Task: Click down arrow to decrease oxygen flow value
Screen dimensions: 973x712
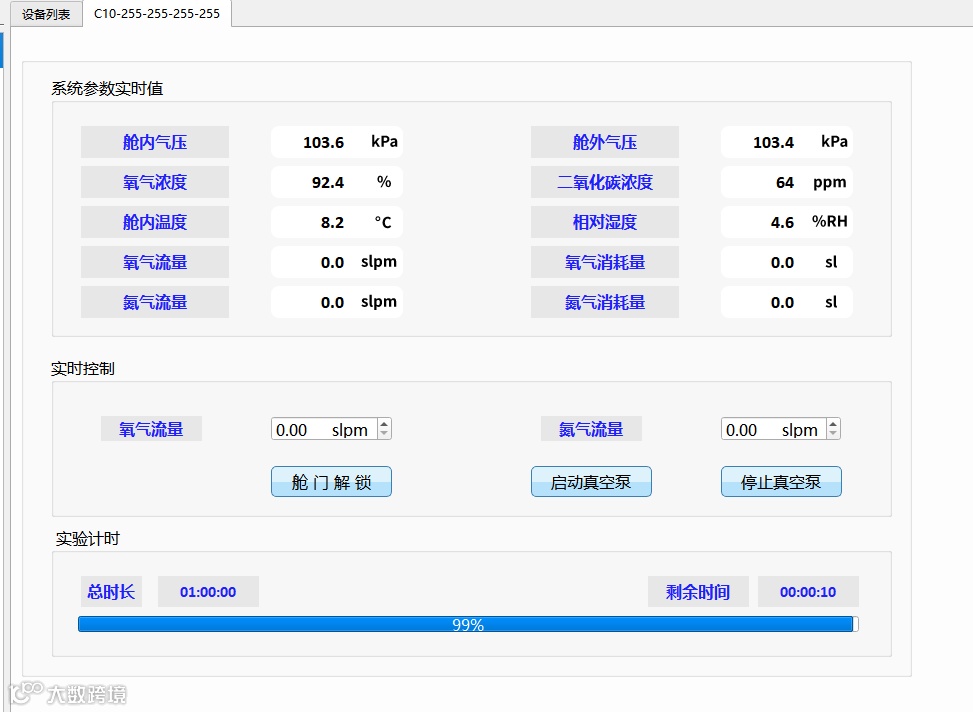Action: (384, 434)
